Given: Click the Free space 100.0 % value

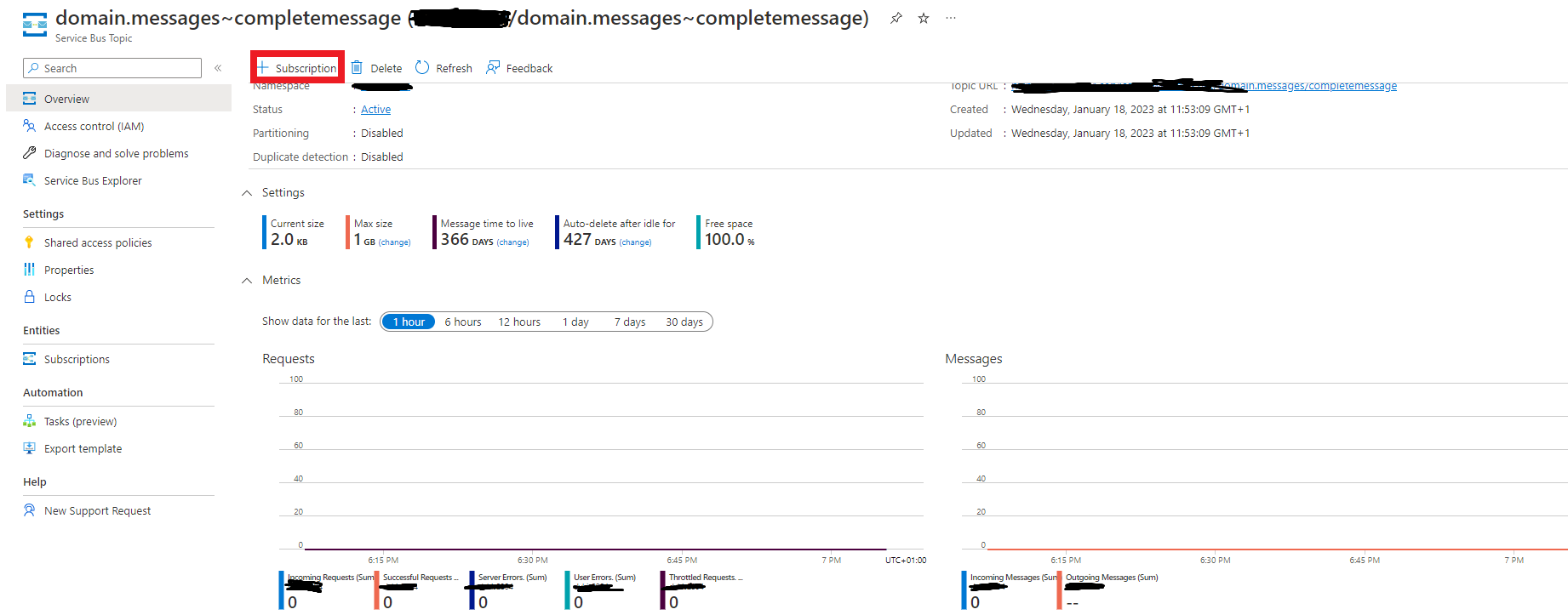Looking at the screenshot, I should coord(730,240).
